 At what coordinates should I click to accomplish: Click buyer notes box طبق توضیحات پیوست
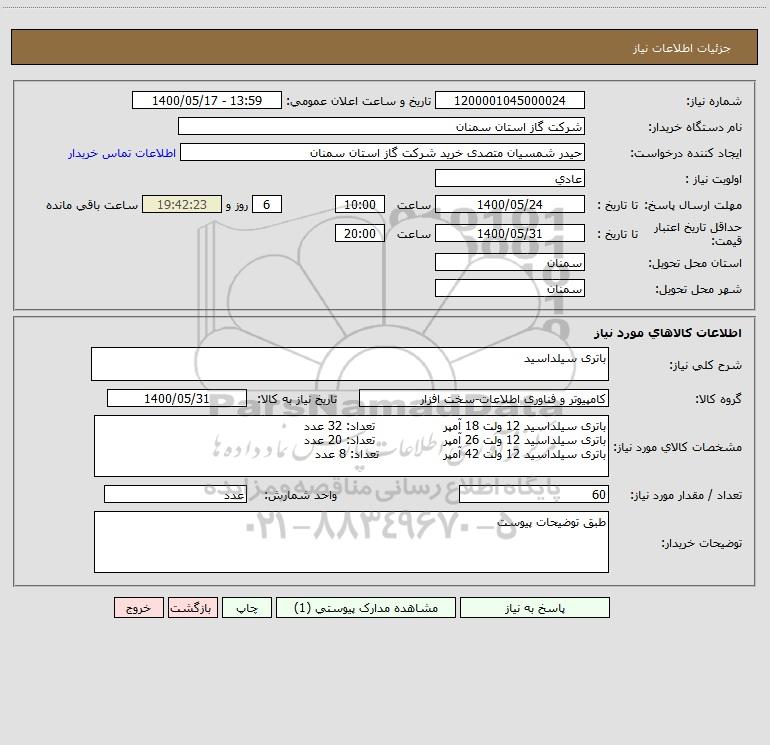coord(351,542)
